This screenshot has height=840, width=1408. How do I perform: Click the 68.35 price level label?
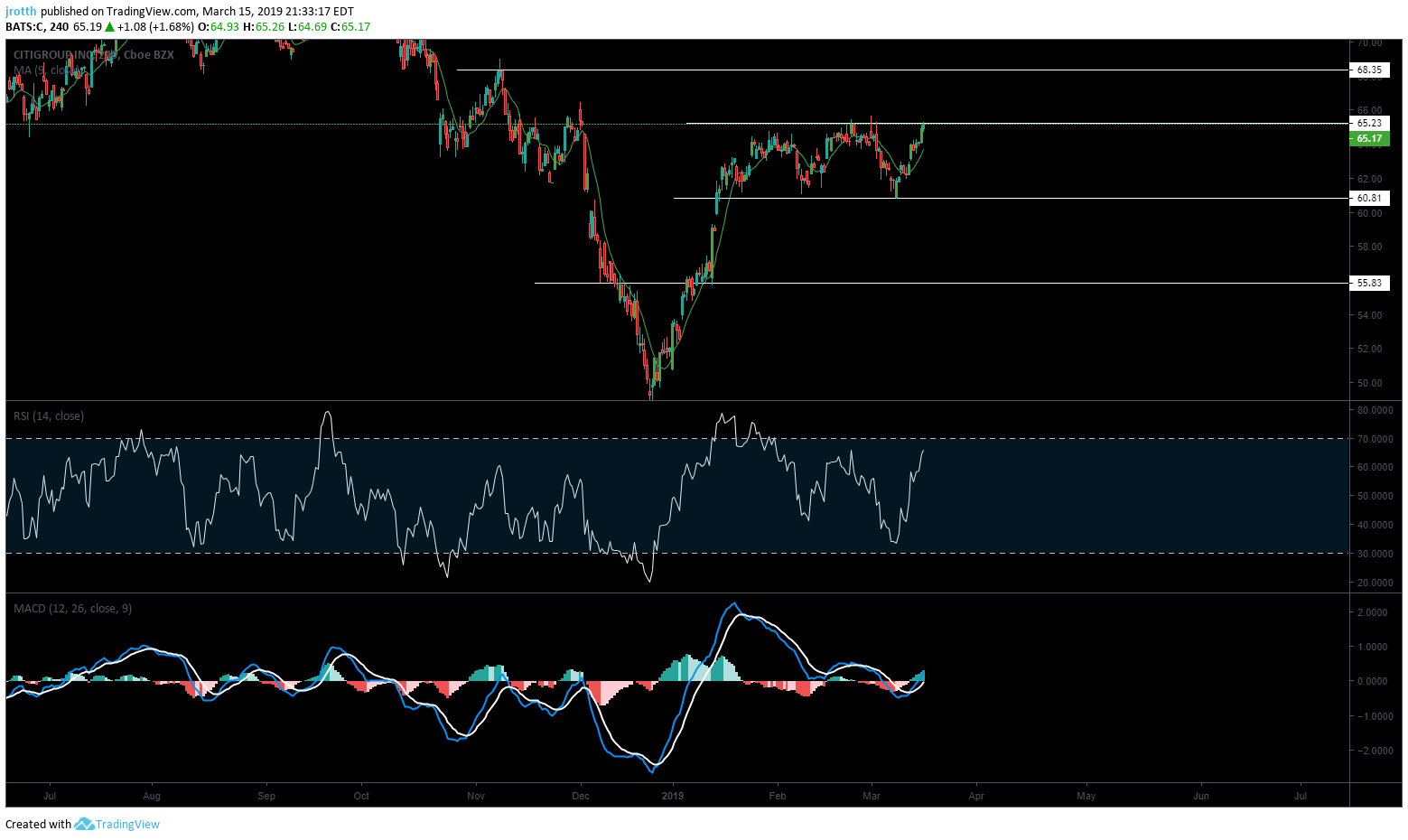1369,70
